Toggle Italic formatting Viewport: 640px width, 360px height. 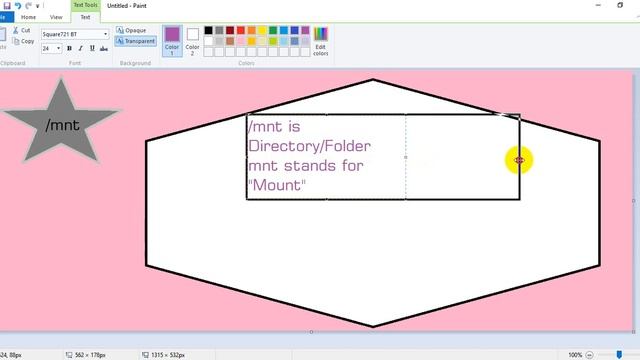point(80,49)
